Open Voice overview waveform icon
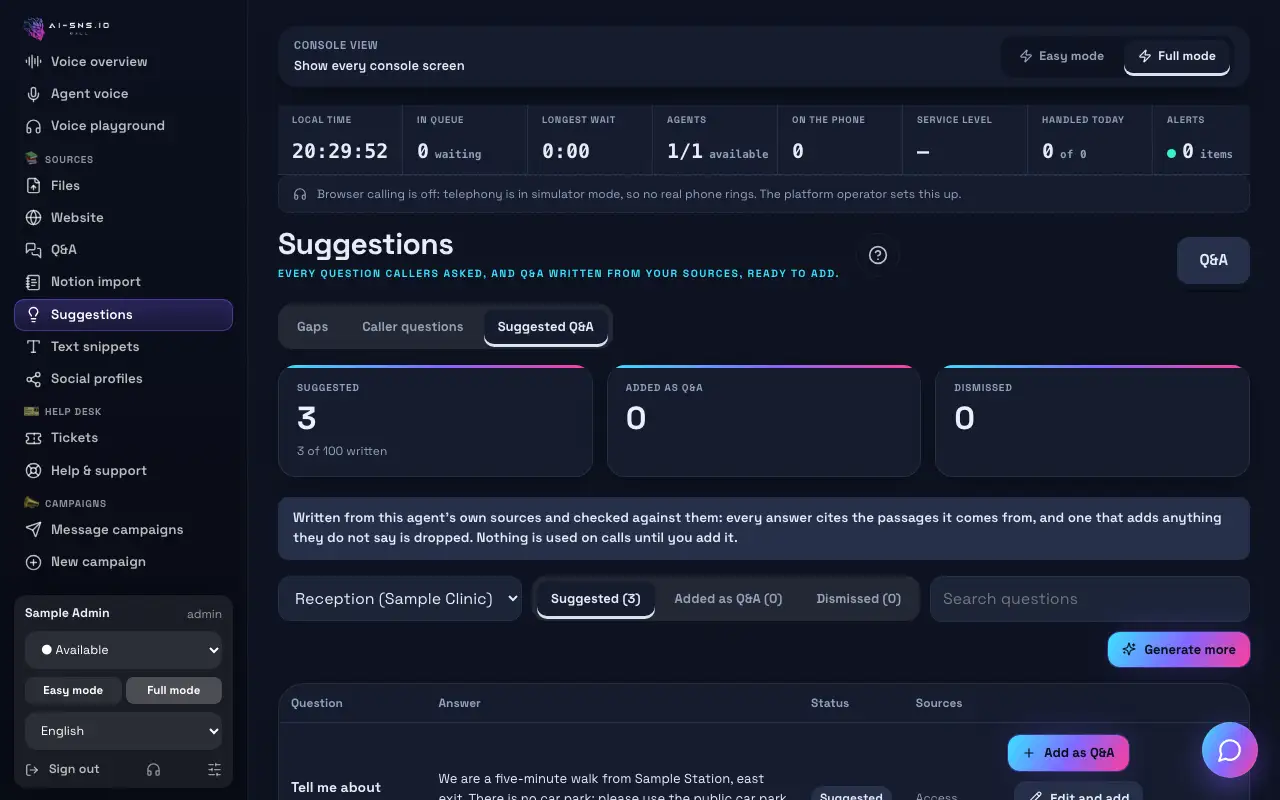Viewport: 1280px width, 800px height. tap(33, 62)
